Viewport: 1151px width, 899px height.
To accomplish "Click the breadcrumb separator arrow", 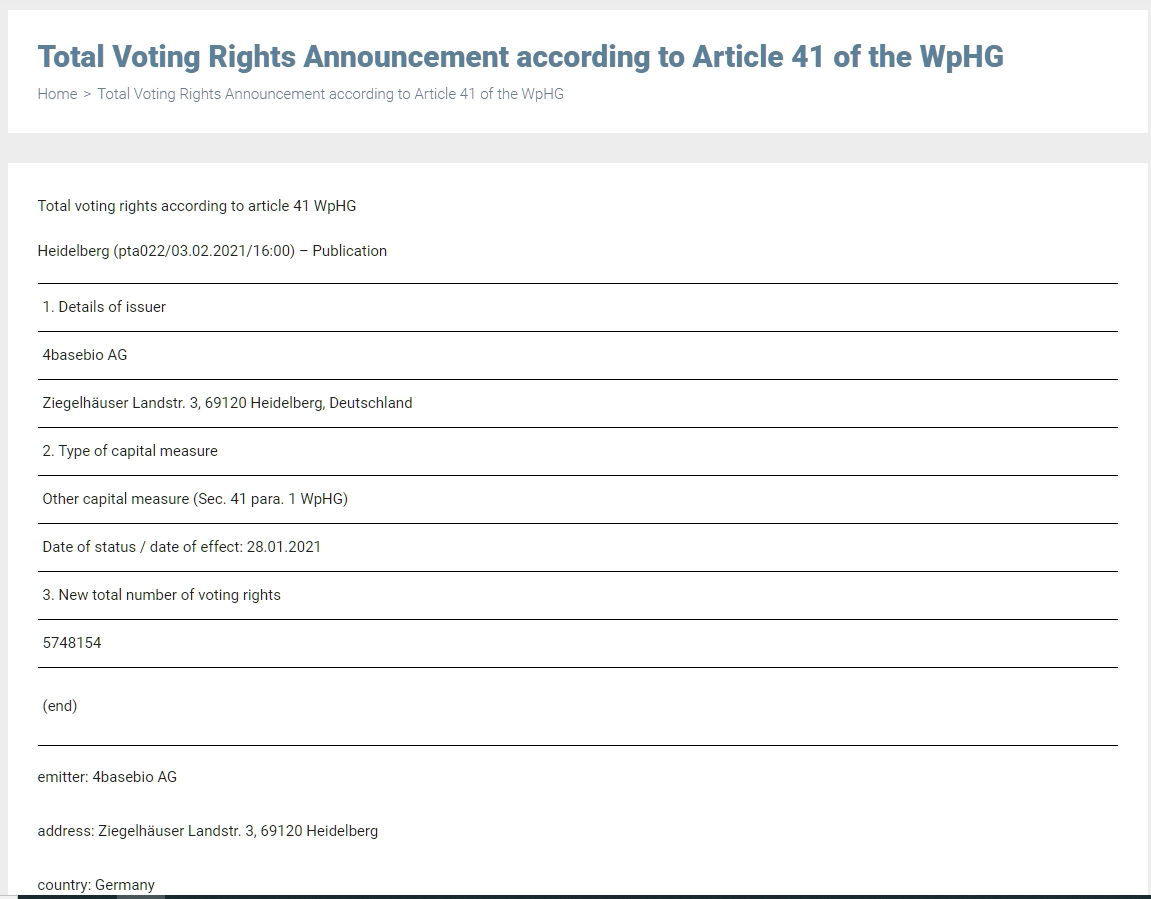I will 87,94.
